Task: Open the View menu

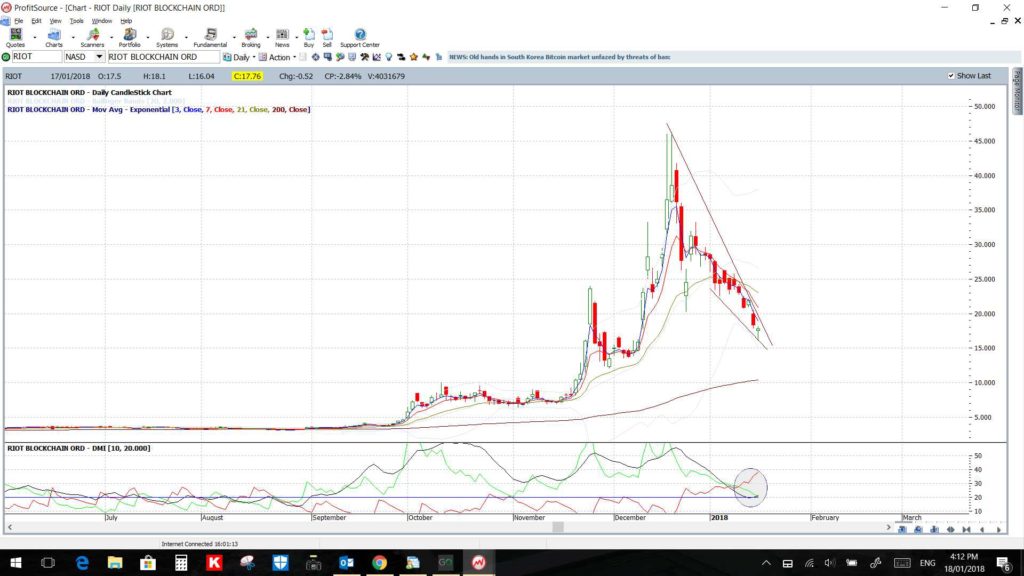Action: click(56, 21)
